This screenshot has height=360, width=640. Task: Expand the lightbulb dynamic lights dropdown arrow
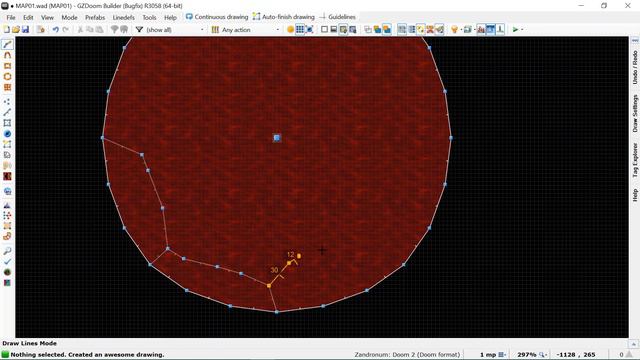coord(461,29)
